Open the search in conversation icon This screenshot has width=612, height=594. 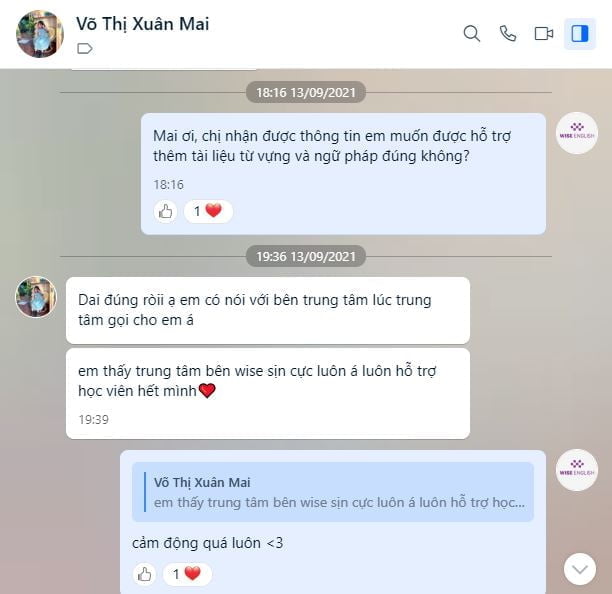[x=471, y=34]
